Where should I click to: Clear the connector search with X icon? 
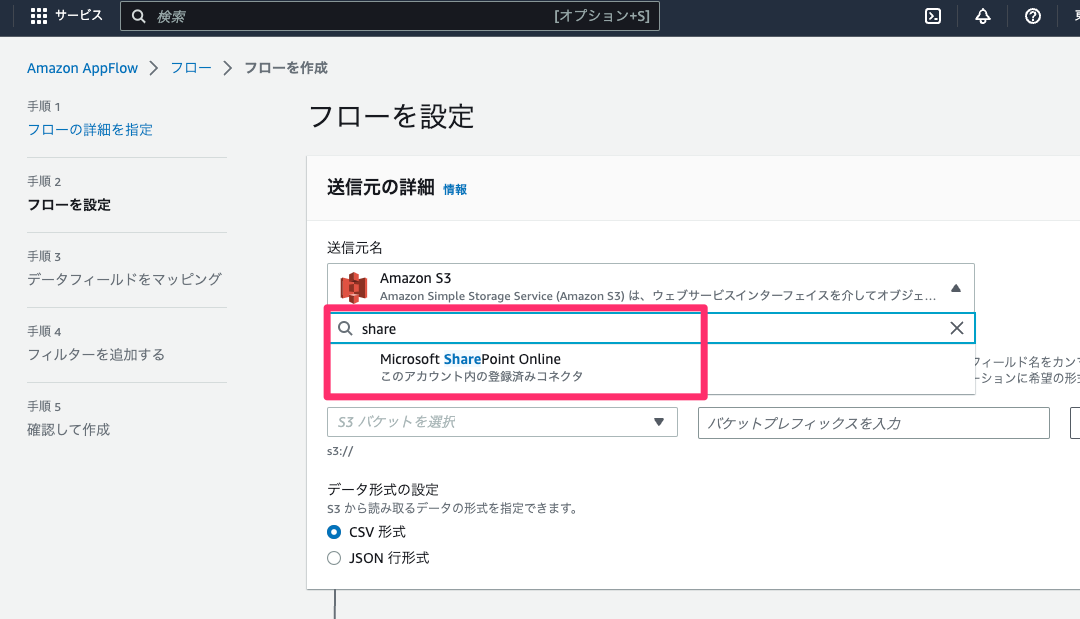(x=957, y=328)
